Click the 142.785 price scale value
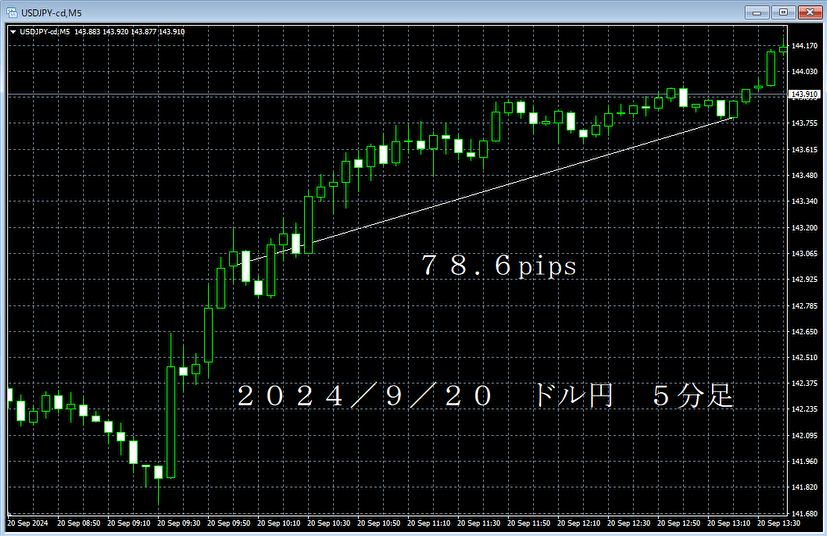This screenshot has width=827, height=536. tap(804, 306)
